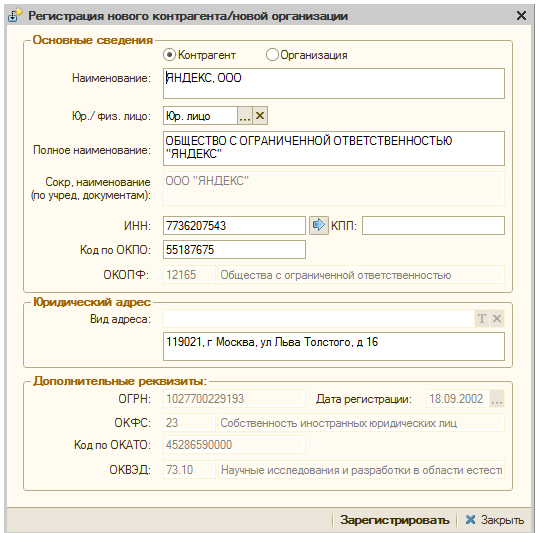Click the ОКОПФ code 12165 field
536x533 pixels.
(189, 275)
